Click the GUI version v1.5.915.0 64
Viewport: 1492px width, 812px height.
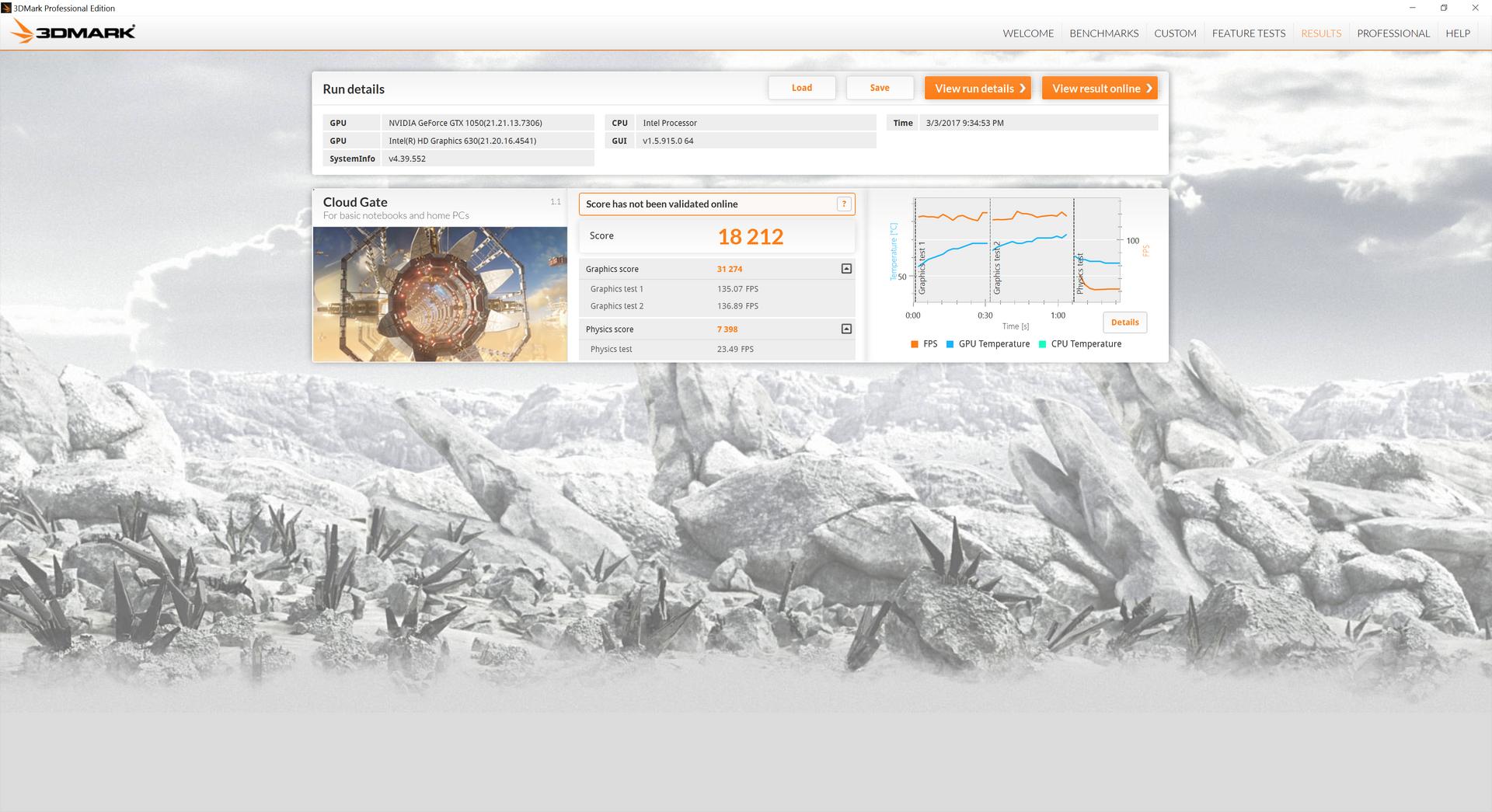(756, 141)
